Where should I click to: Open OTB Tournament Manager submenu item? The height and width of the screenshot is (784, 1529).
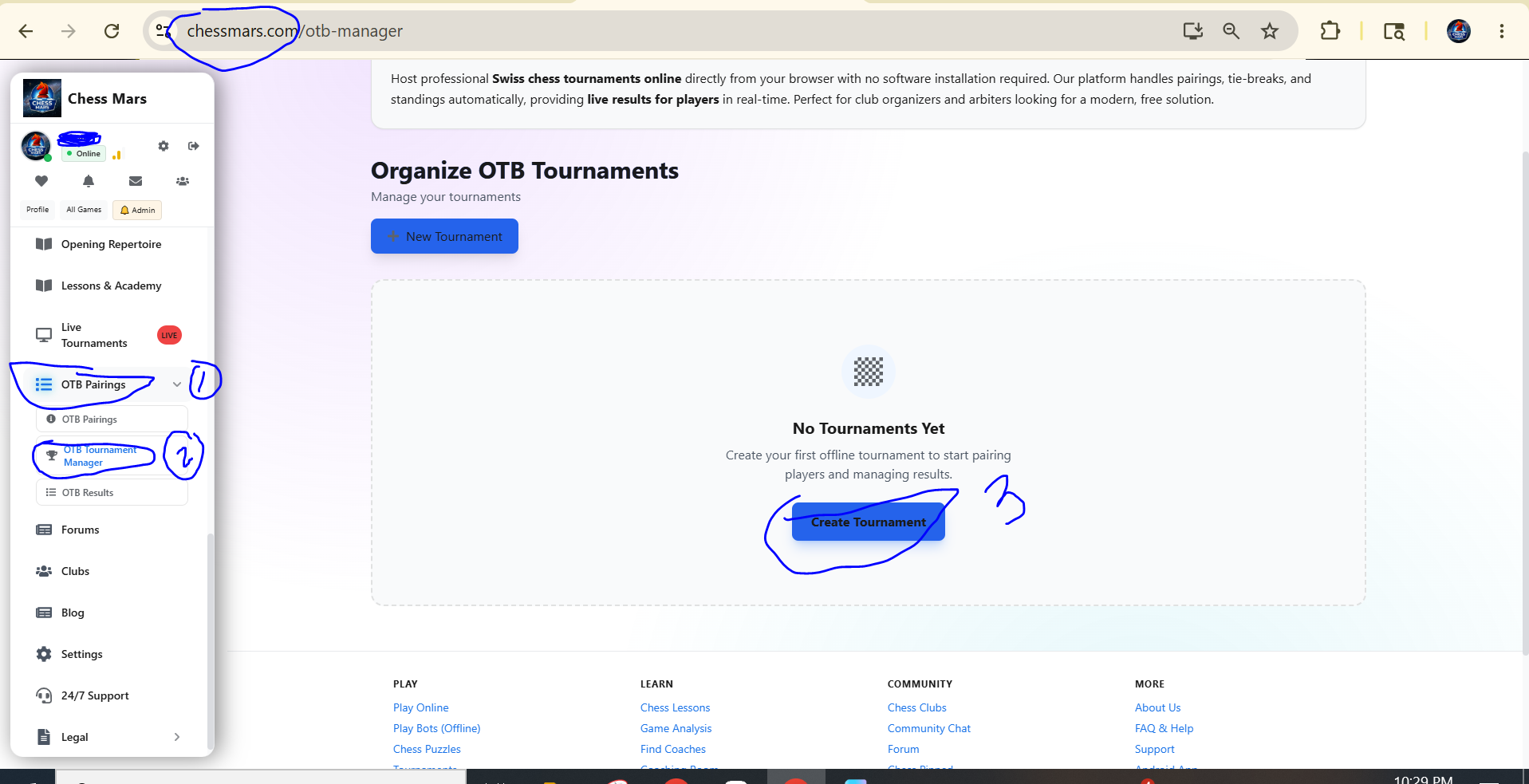pyautogui.click(x=112, y=456)
